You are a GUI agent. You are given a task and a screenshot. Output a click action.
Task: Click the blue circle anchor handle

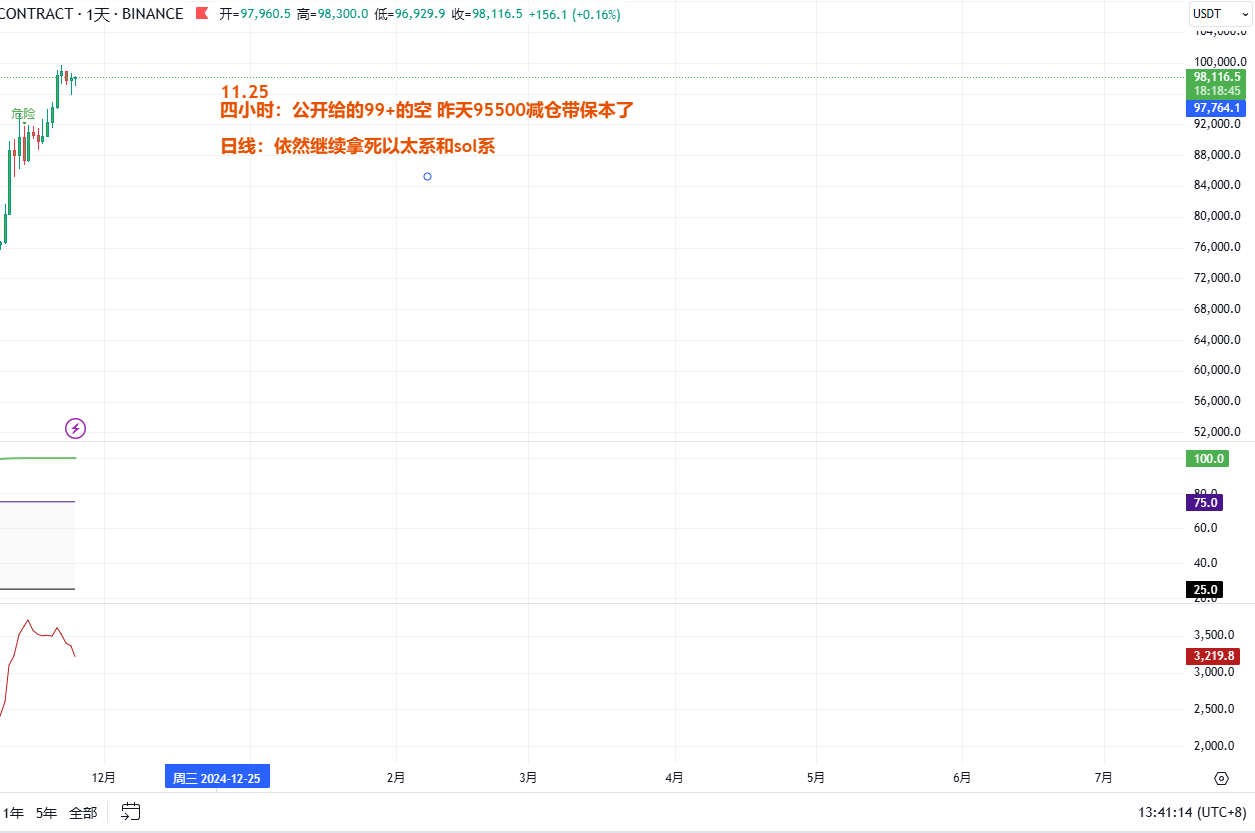point(428,177)
